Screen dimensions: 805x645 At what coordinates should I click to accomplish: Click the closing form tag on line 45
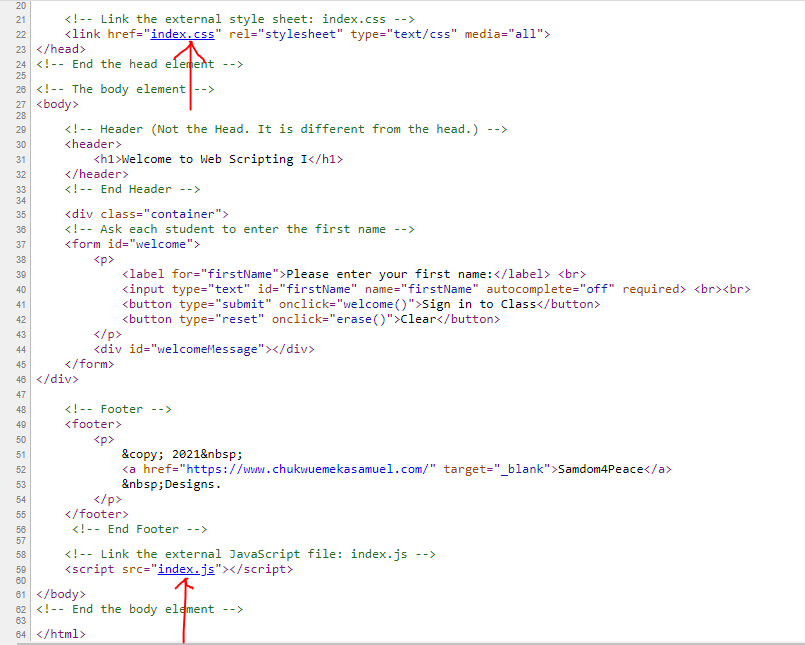click(x=89, y=365)
